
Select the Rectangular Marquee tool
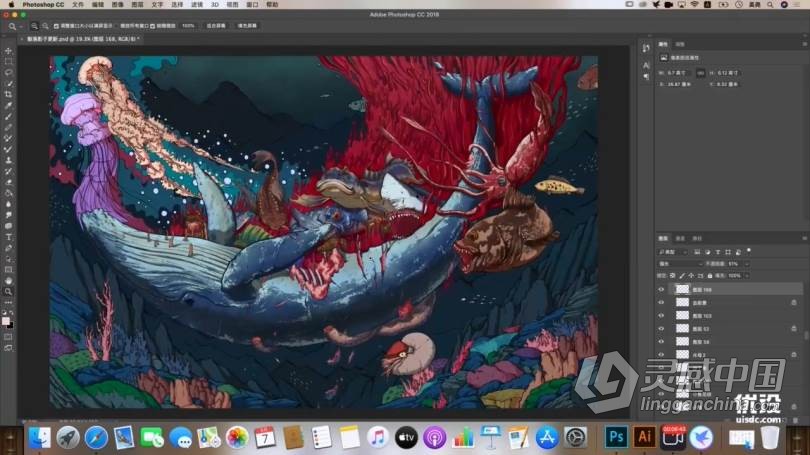click(9, 62)
